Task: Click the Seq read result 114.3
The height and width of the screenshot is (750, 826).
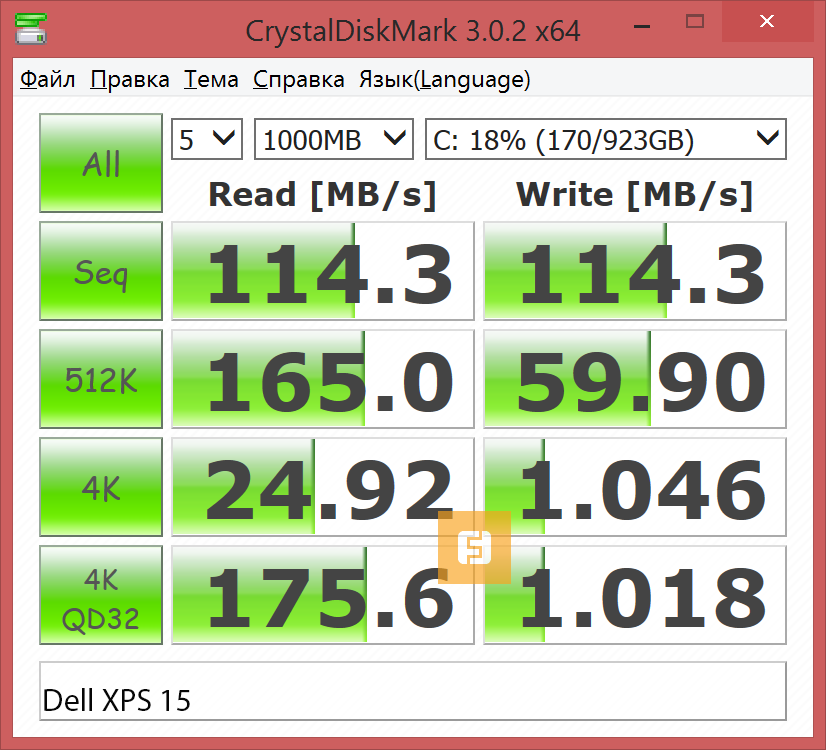Action: [322, 272]
